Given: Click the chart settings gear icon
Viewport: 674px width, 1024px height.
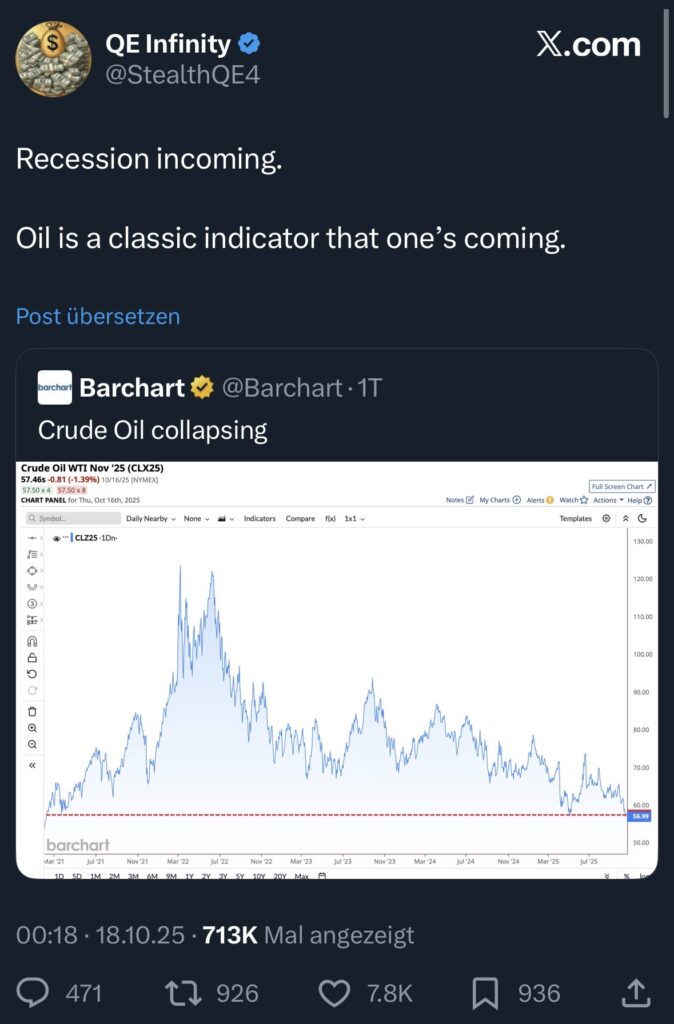Looking at the screenshot, I should pyautogui.click(x=606, y=519).
